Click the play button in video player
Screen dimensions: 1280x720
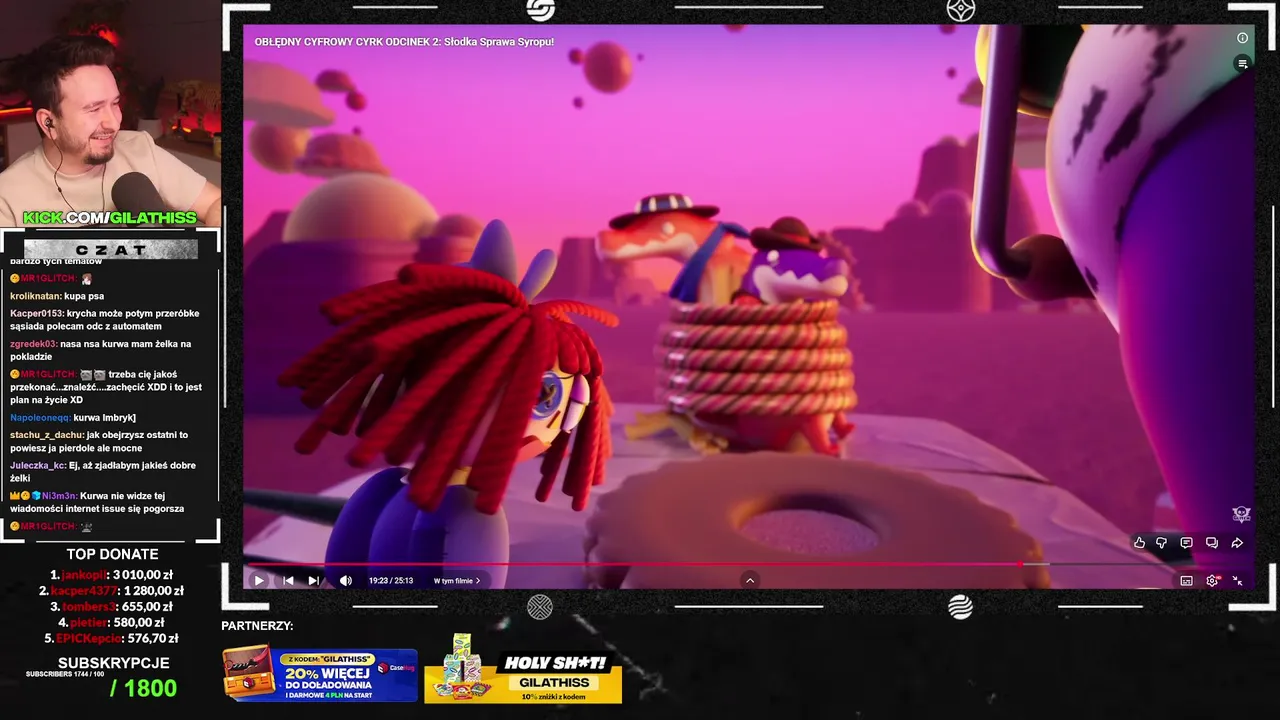[259, 580]
